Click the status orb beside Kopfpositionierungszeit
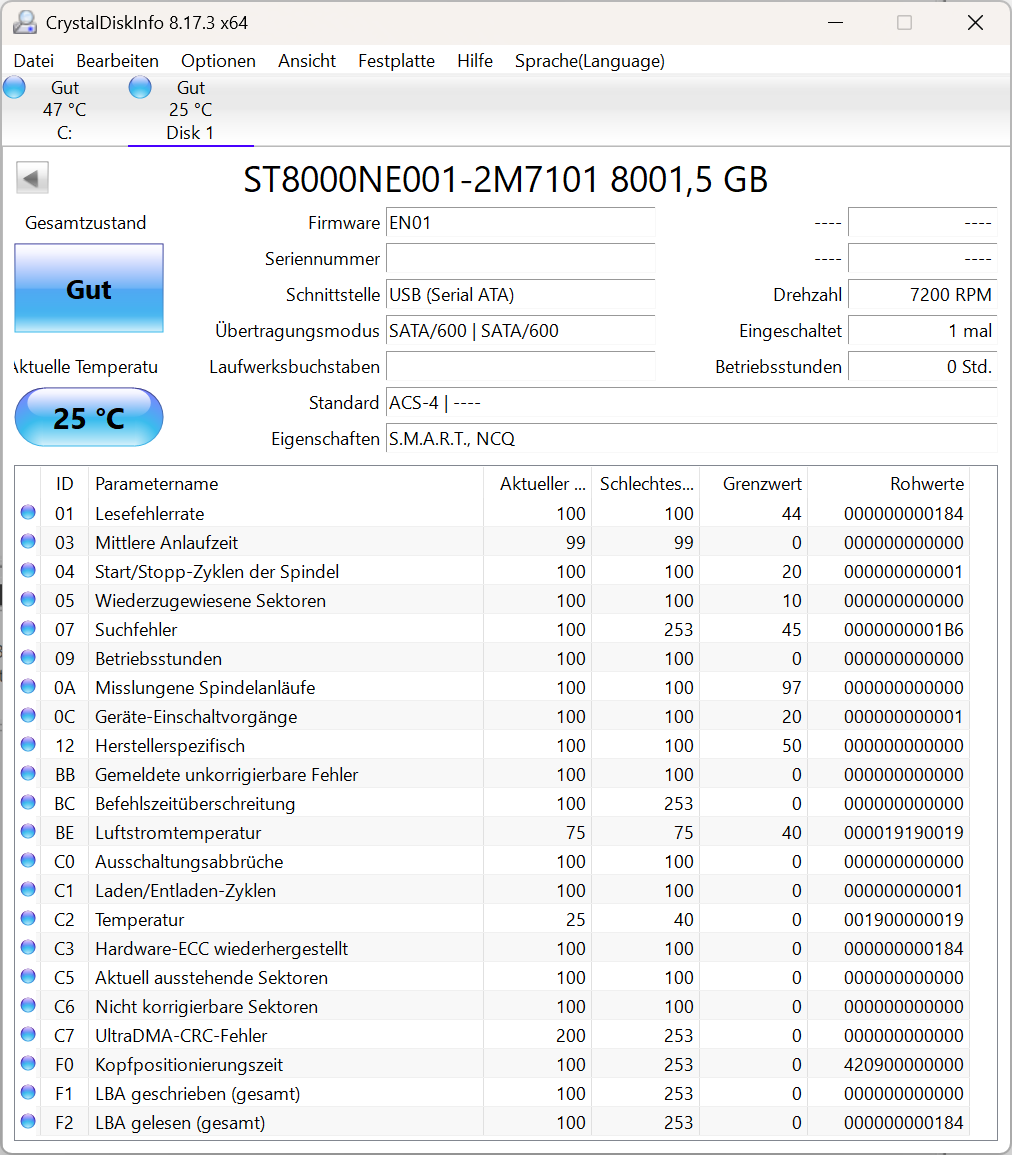1012x1155 pixels. [28, 1064]
